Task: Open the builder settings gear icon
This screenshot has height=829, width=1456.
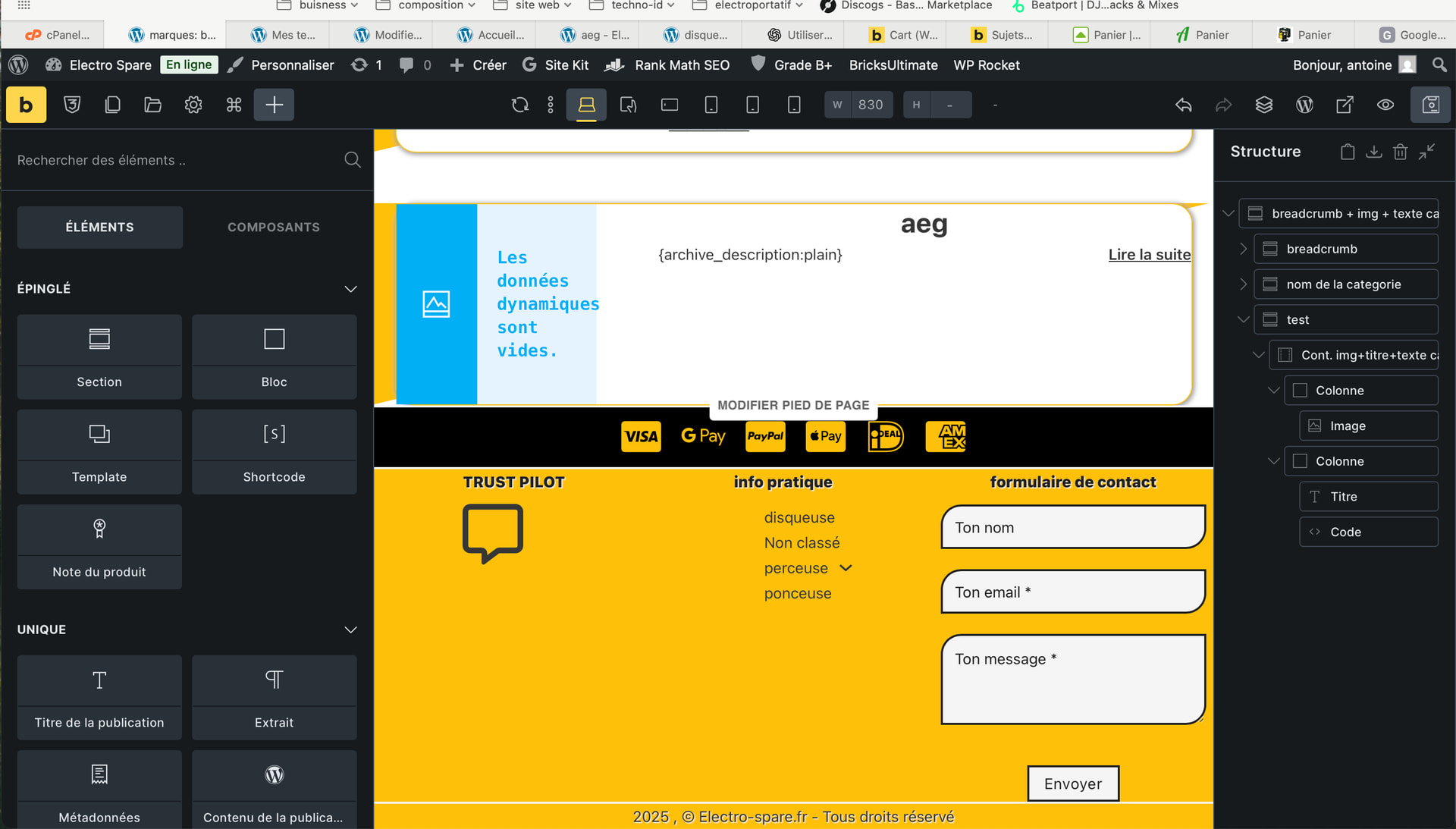Action: [x=193, y=105]
